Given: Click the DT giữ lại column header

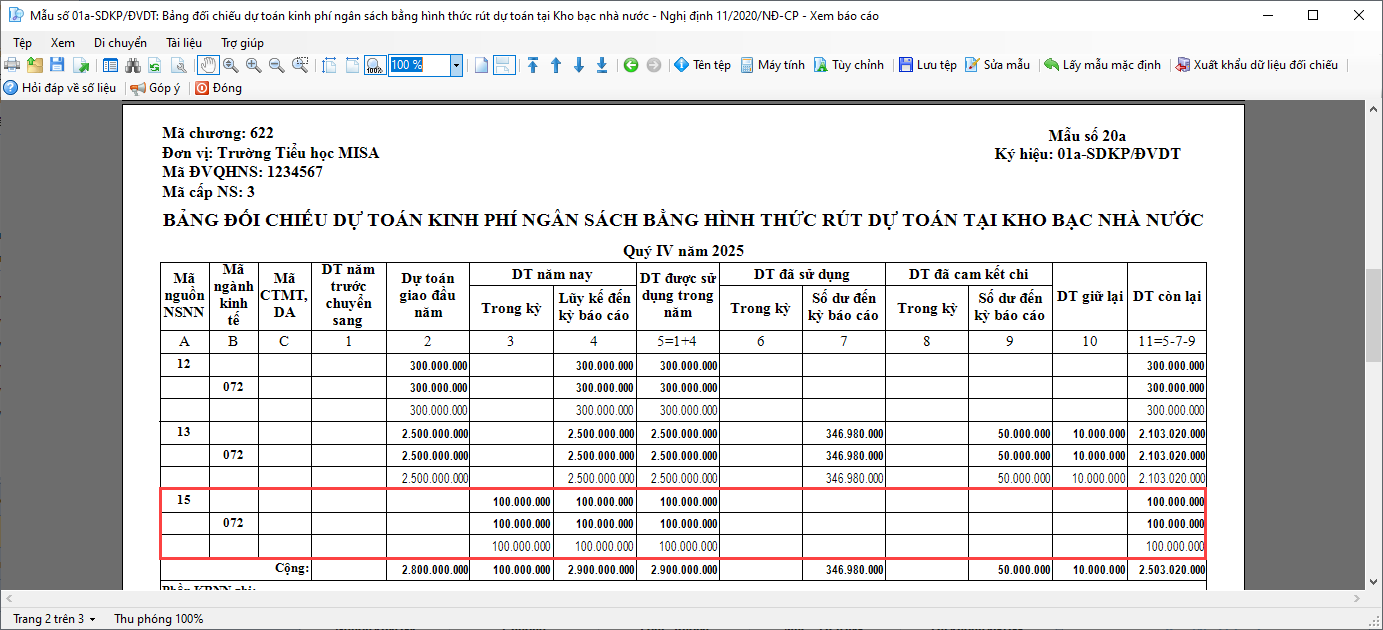Looking at the screenshot, I should [1090, 296].
